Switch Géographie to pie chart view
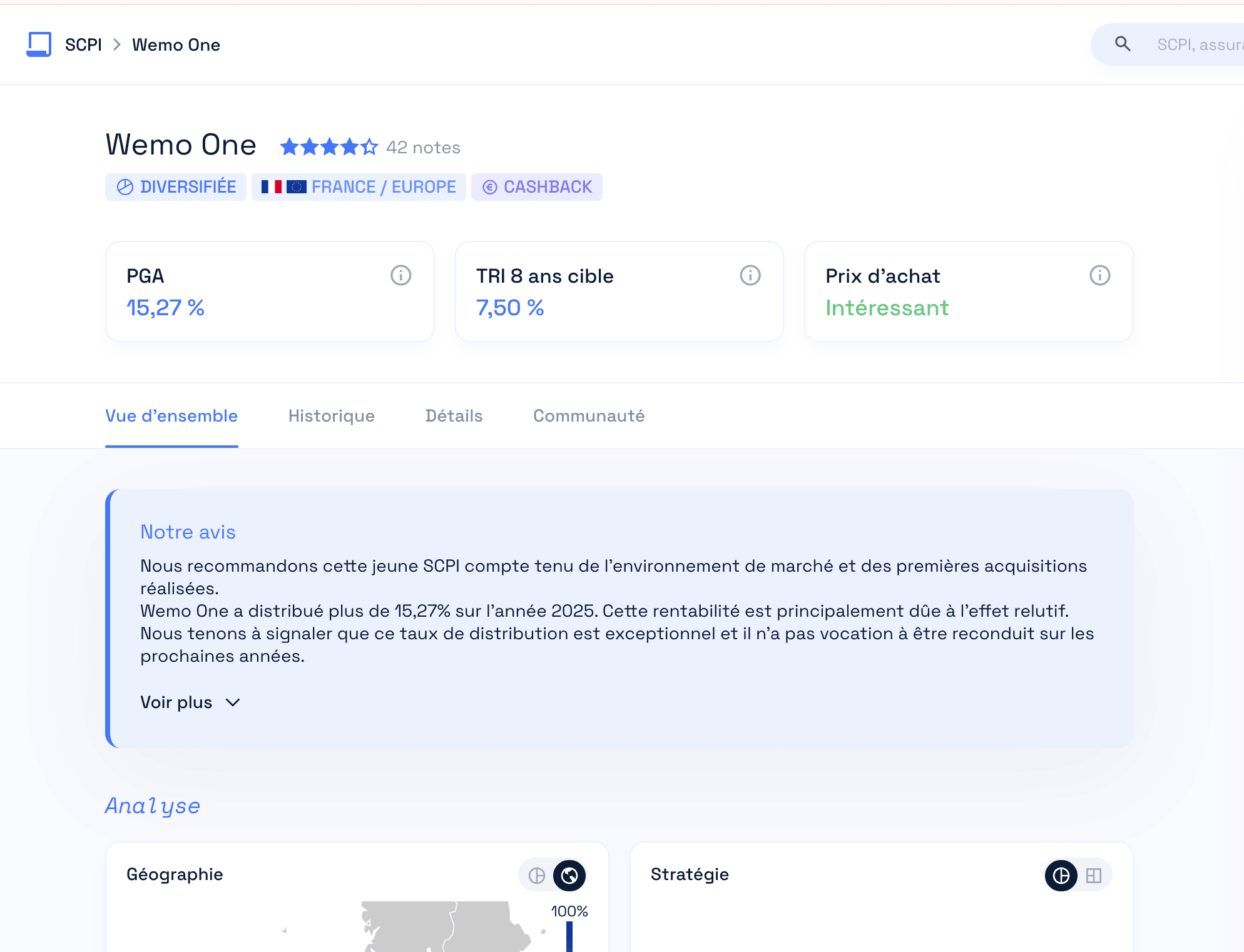This screenshot has width=1244, height=952. pyautogui.click(x=537, y=876)
